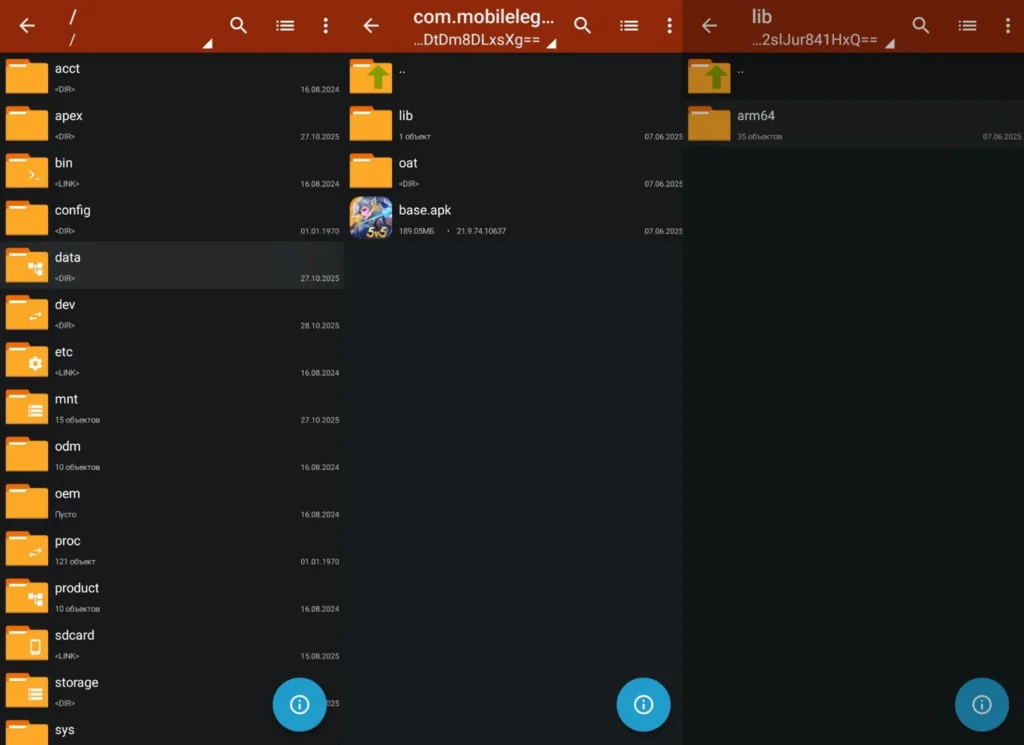Go up via ".." in the com.mobileleg panel
This screenshot has height=745, width=1024.
371,76
